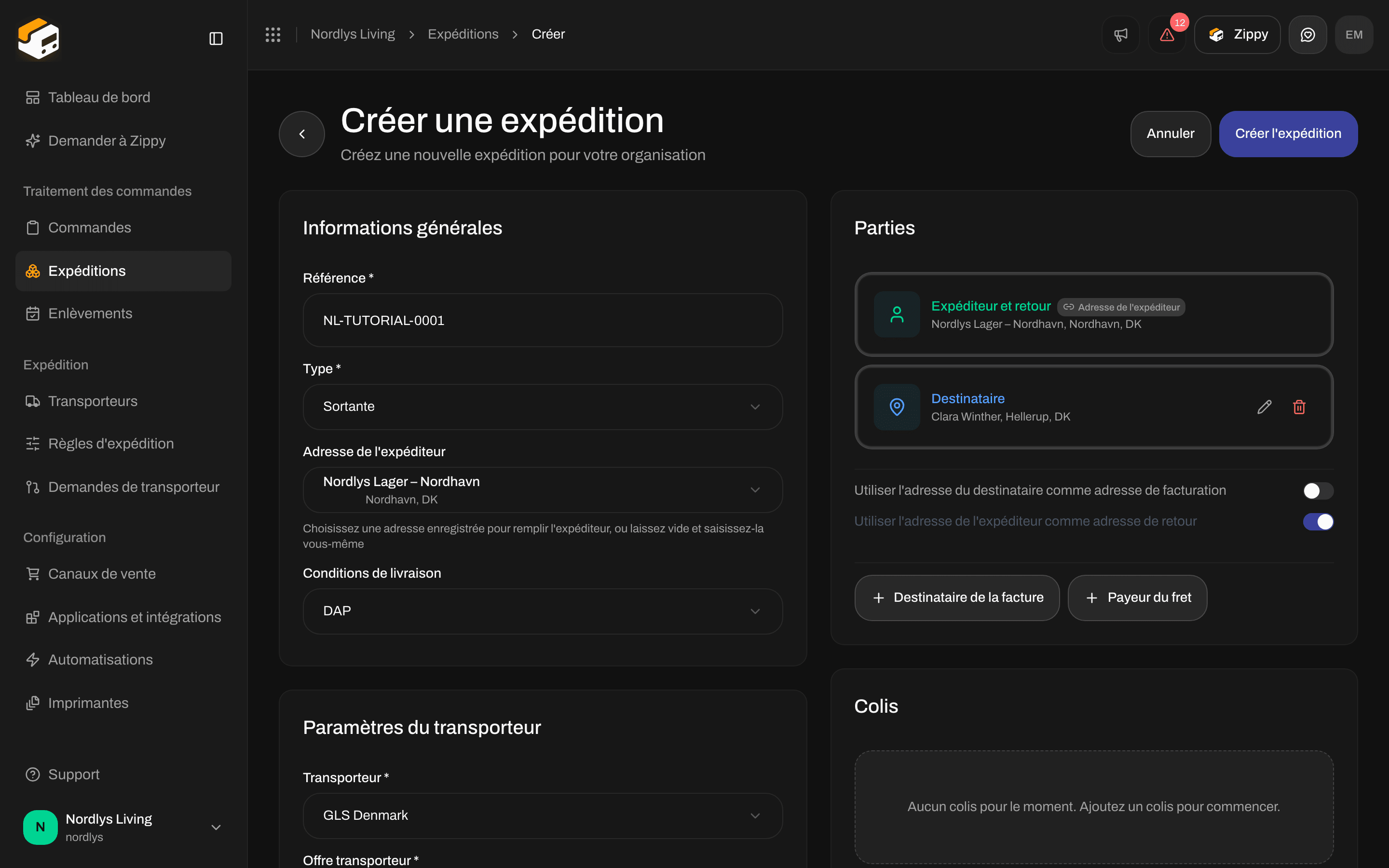Toggle sender address as return address
Viewport: 1389px width, 868px height.
(x=1318, y=522)
